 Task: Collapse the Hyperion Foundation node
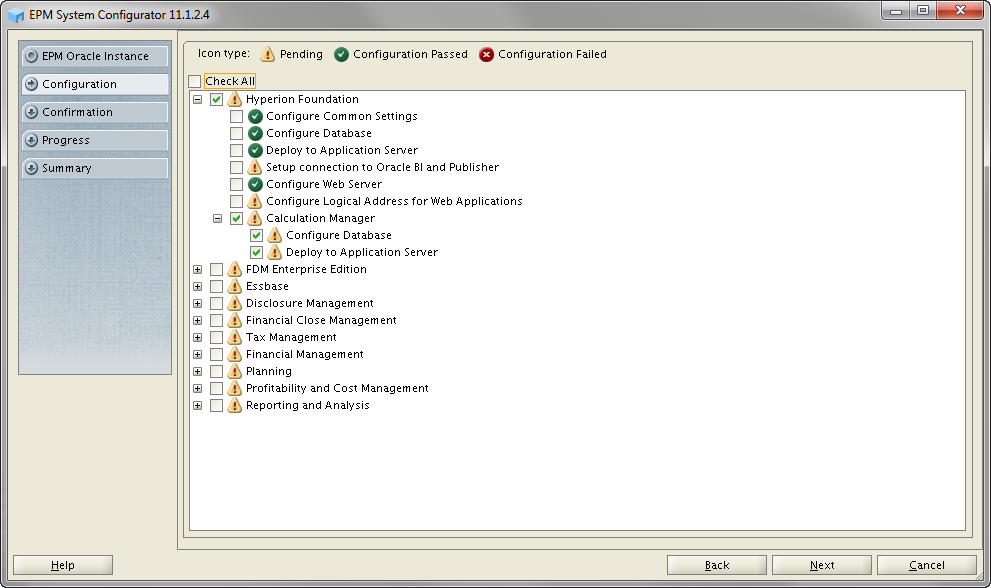pyautogui.click(x=197, y=99)
